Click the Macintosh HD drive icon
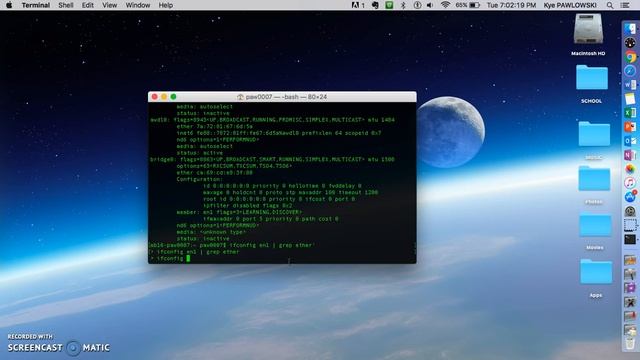The image size is (640, 360). [x=588, y=29]
